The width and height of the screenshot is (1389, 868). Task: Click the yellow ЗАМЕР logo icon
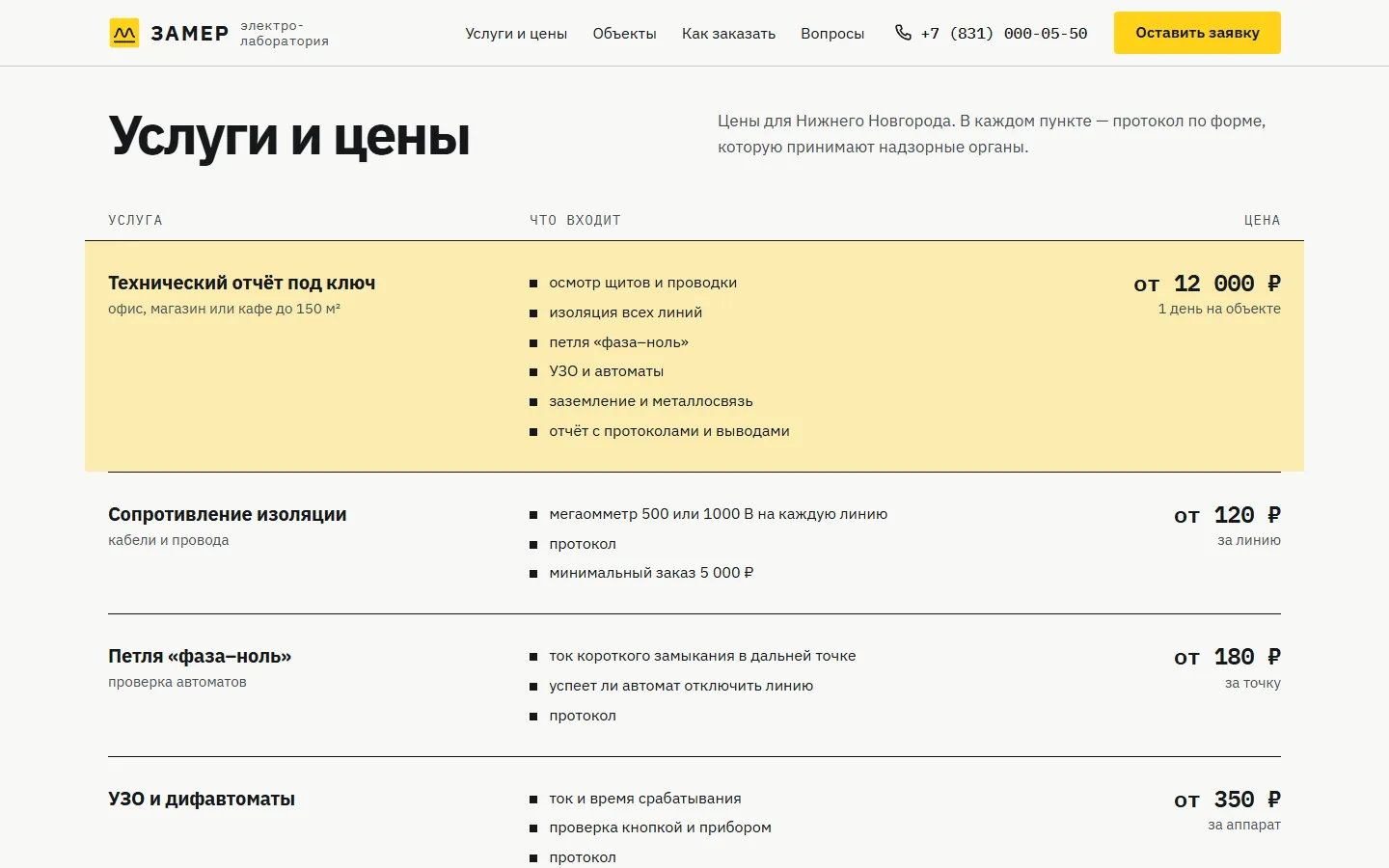pos(123,33)
